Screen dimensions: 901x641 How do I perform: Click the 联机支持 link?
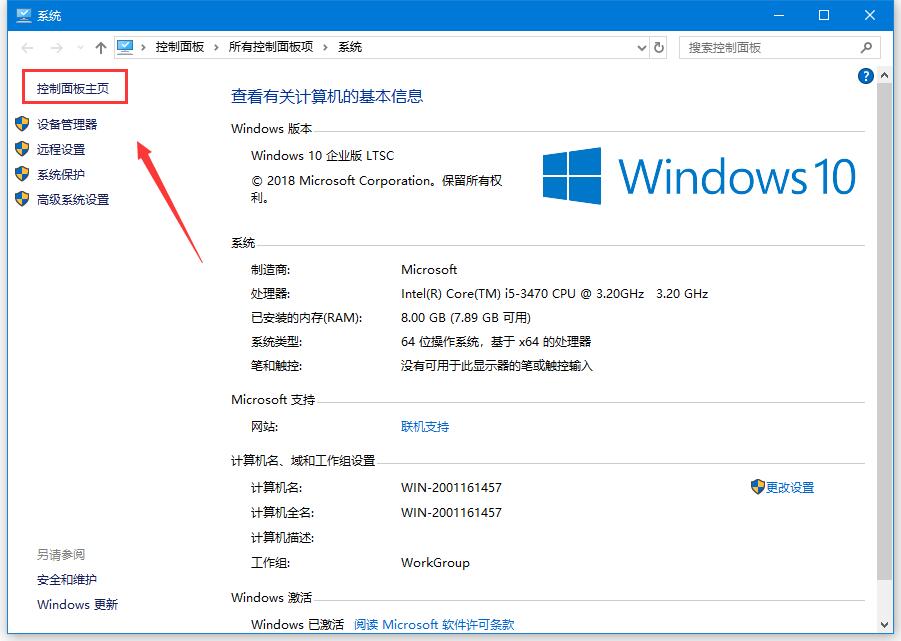pyautogui.click(x=425, y=425)
